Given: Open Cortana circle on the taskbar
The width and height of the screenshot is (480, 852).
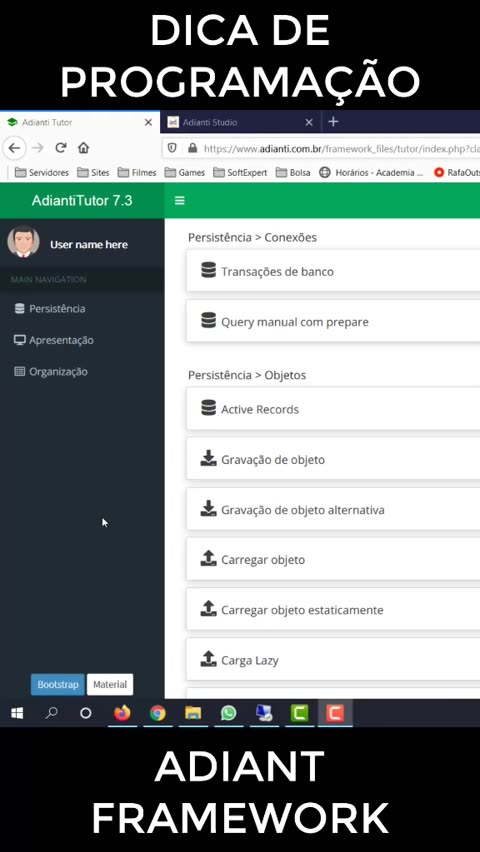Looking at the screenshot, I should pyautogui.click(x=86, y=713).
